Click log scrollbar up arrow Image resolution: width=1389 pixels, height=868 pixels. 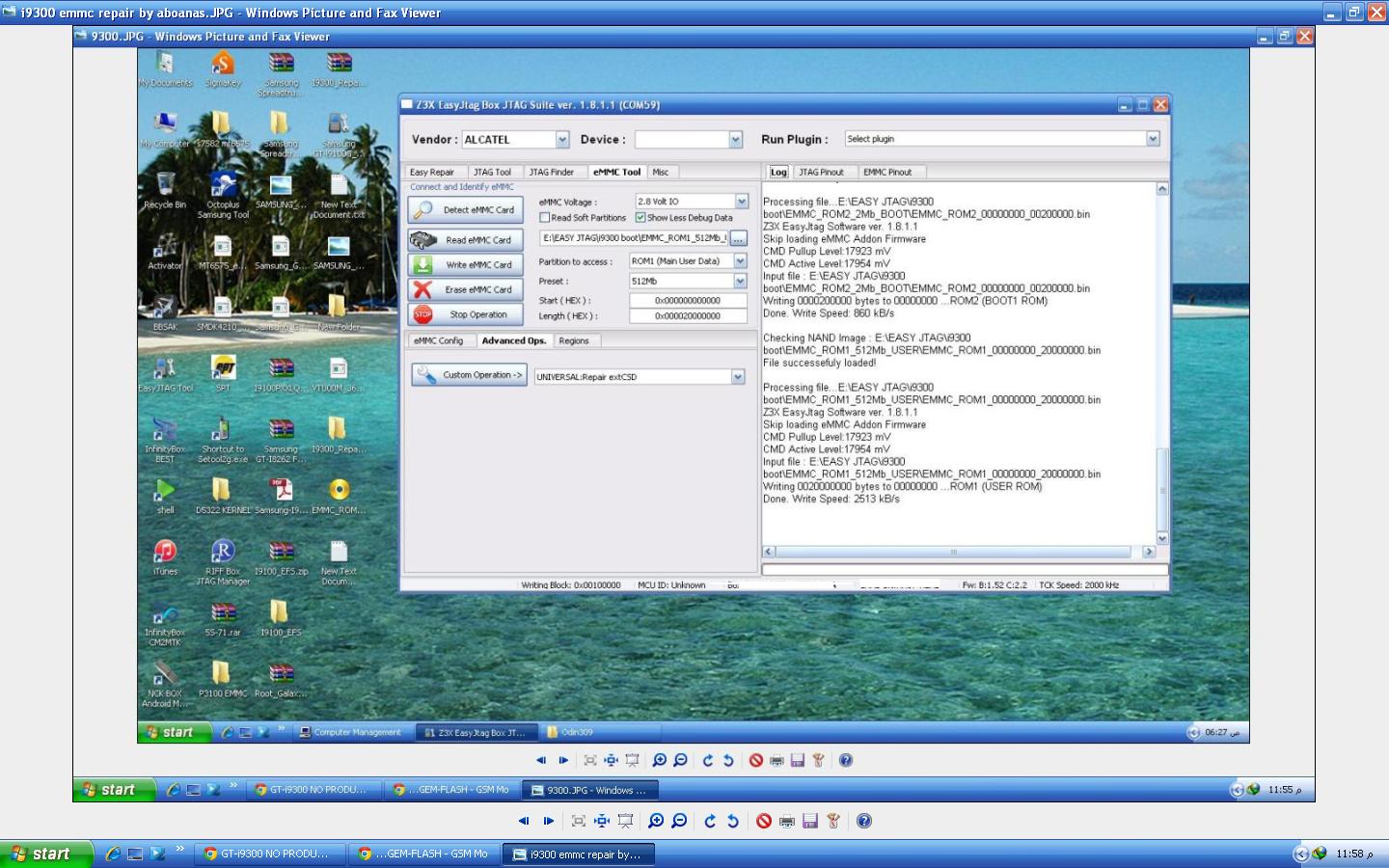pos(1162,189)
